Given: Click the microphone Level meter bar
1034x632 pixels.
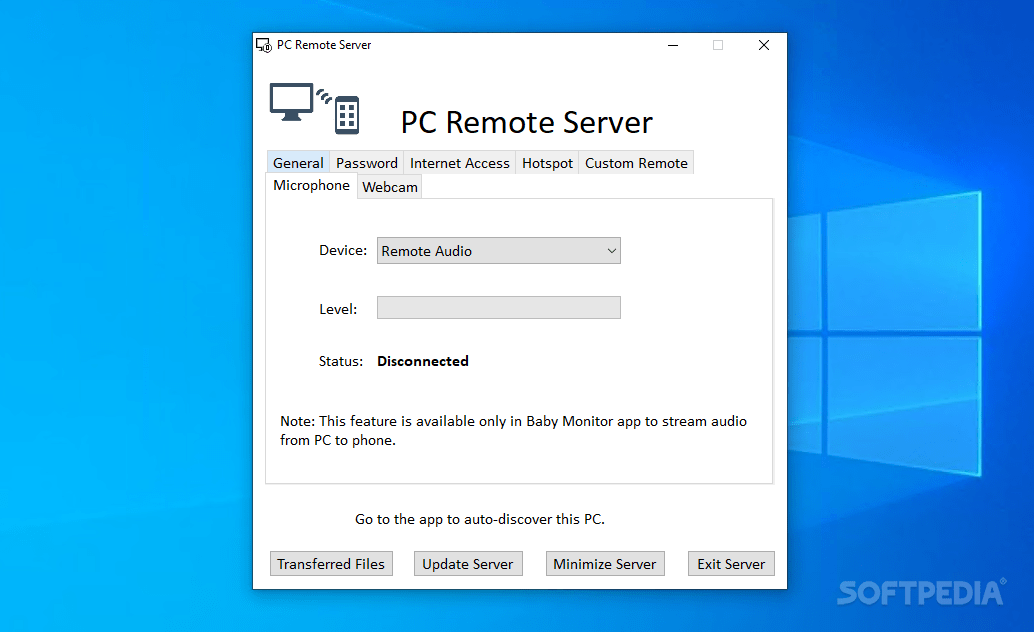Looking at the screenshot, I should pyautogui.click(x=499, y=307).
